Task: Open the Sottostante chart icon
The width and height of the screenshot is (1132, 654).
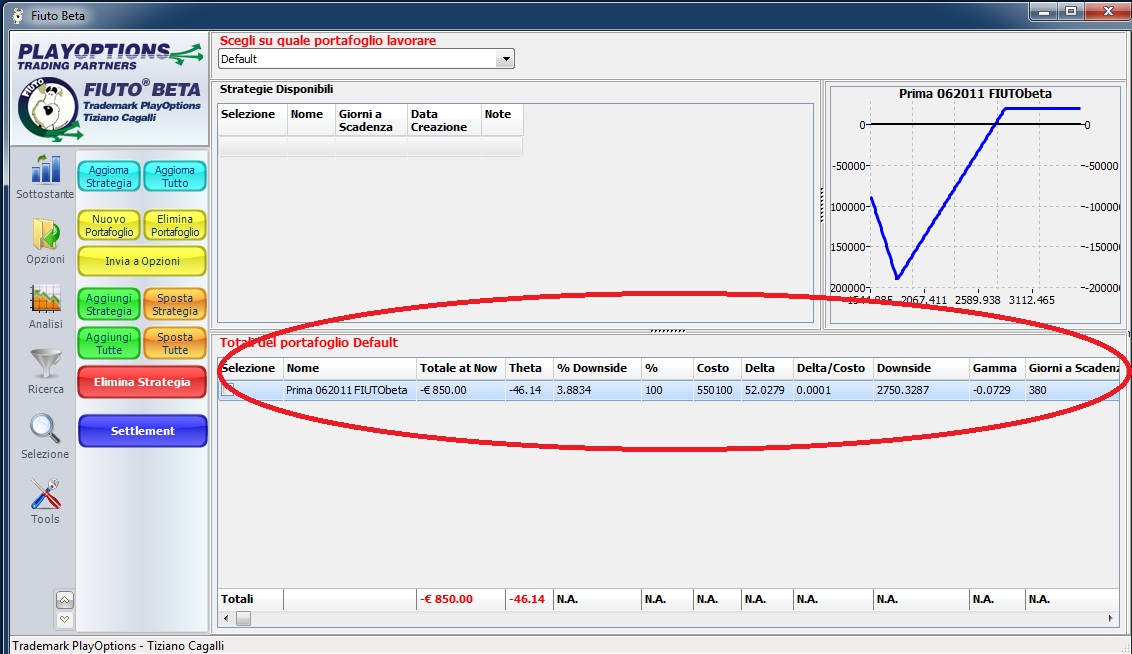Action: pos(45,170)
